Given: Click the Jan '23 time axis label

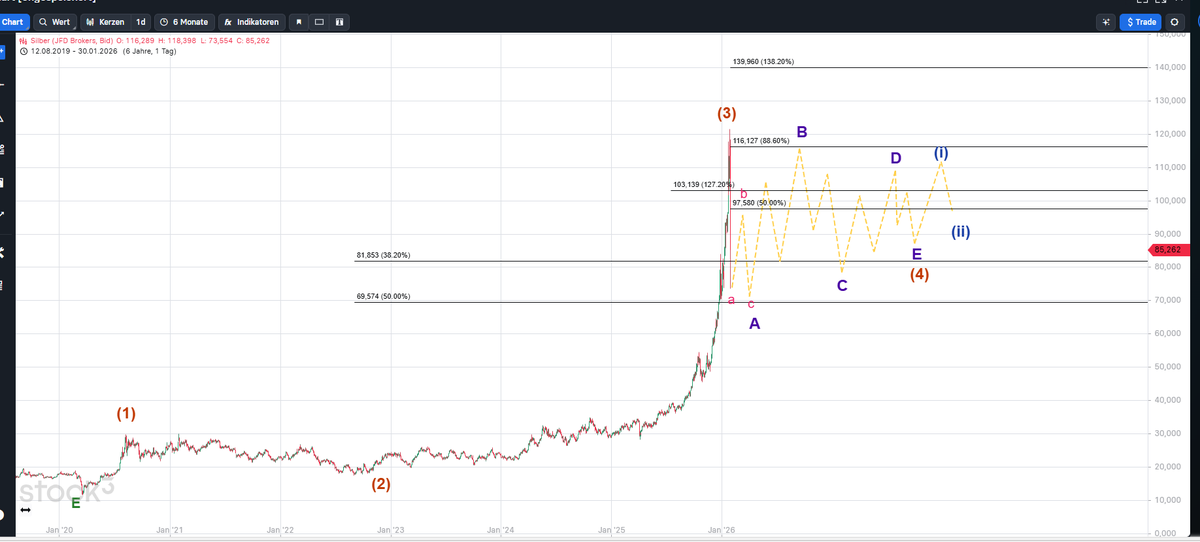Looking at the screenshot, I should click(391, 528).
